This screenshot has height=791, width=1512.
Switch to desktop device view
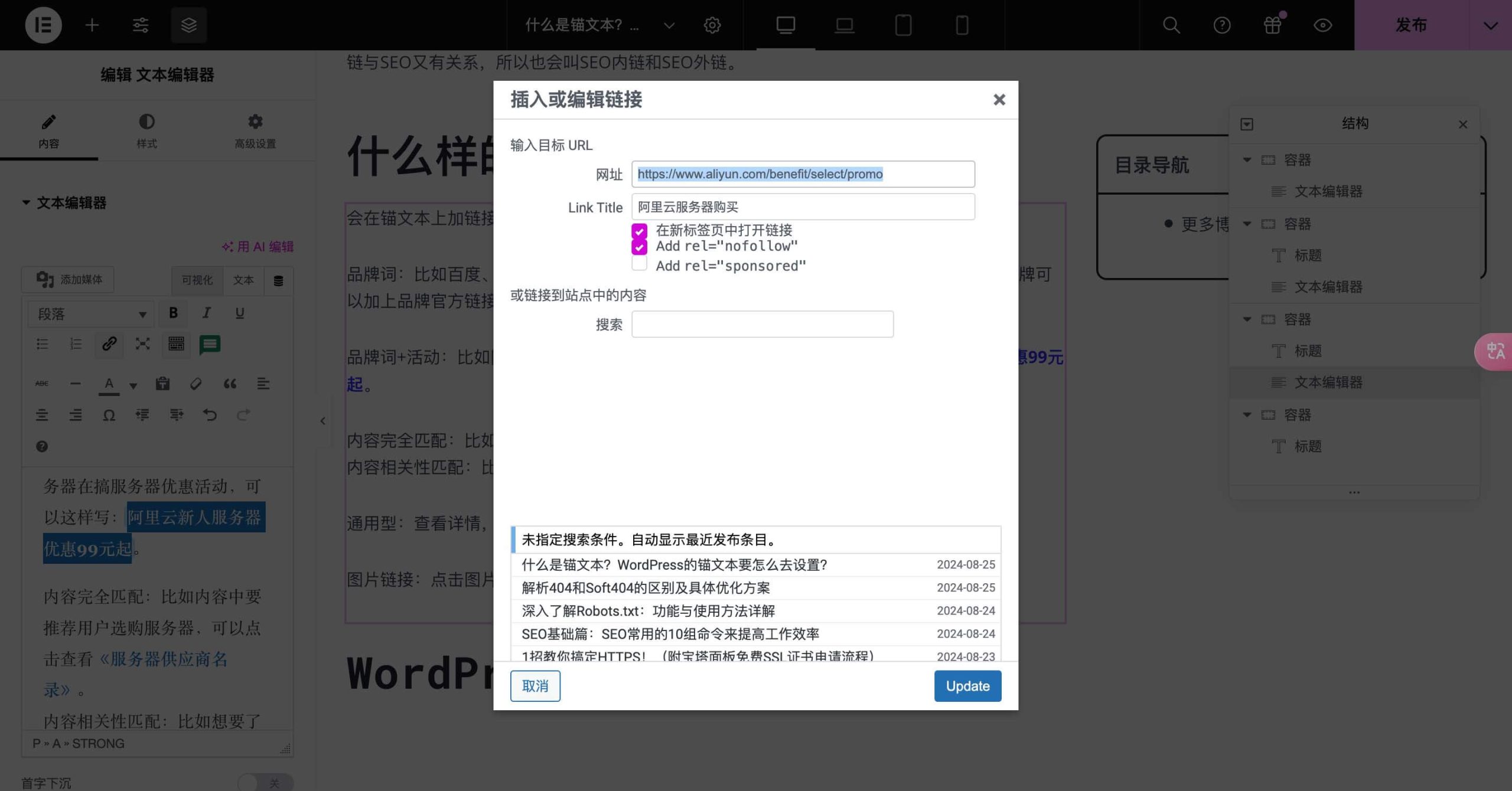786,25
